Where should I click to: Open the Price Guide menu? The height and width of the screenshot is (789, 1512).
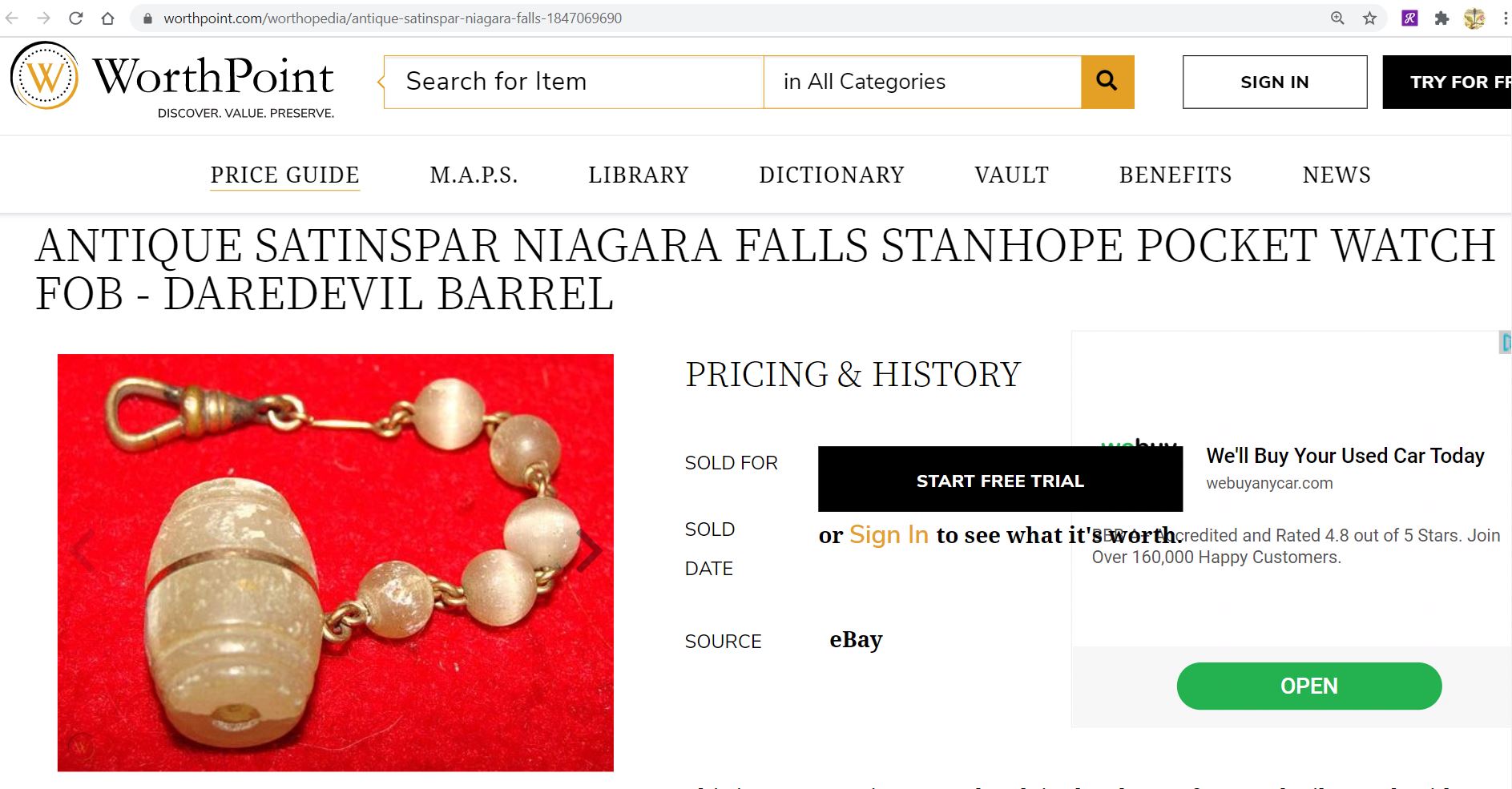284,175
